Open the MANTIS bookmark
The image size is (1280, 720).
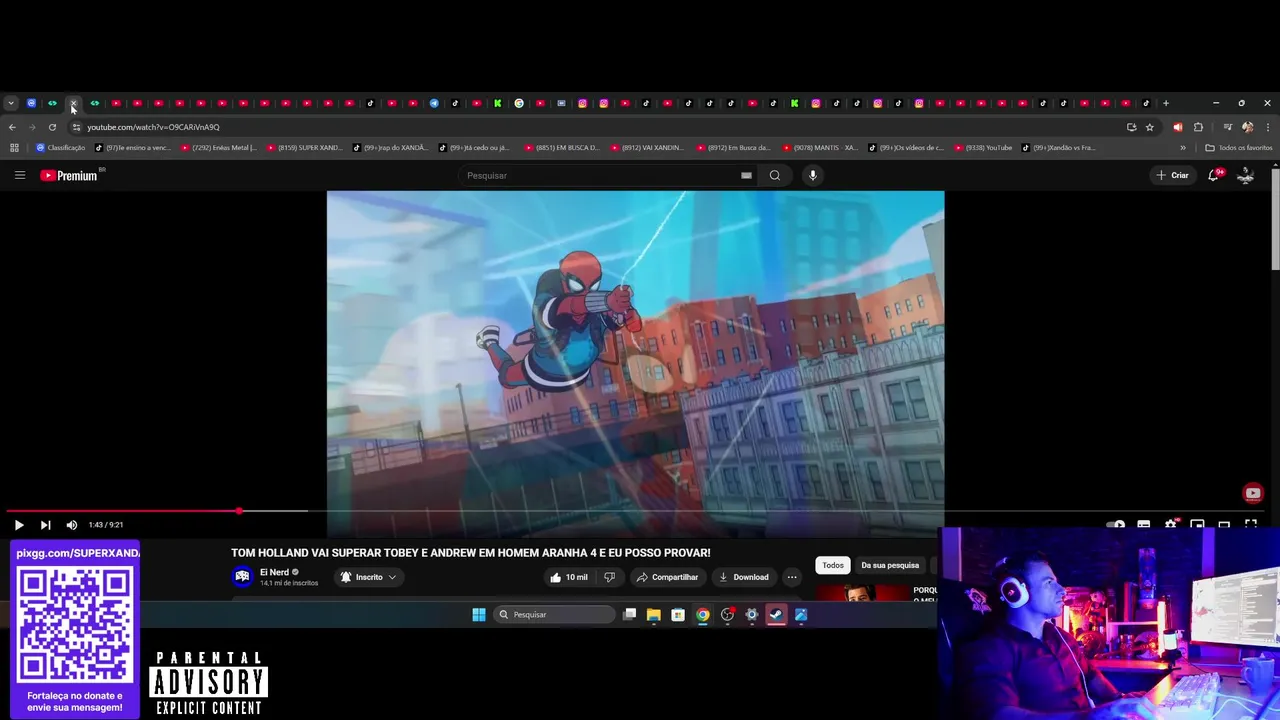coord(820,148)
